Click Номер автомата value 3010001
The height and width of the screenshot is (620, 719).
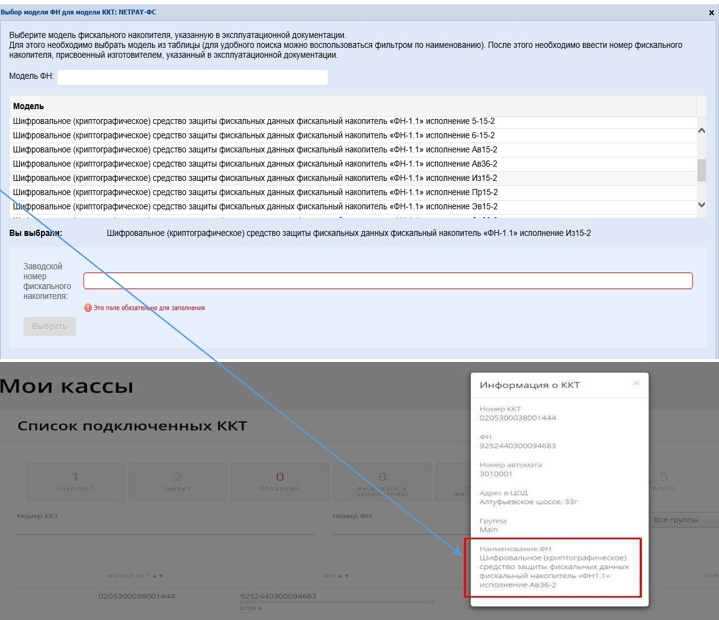pos(496,474)
